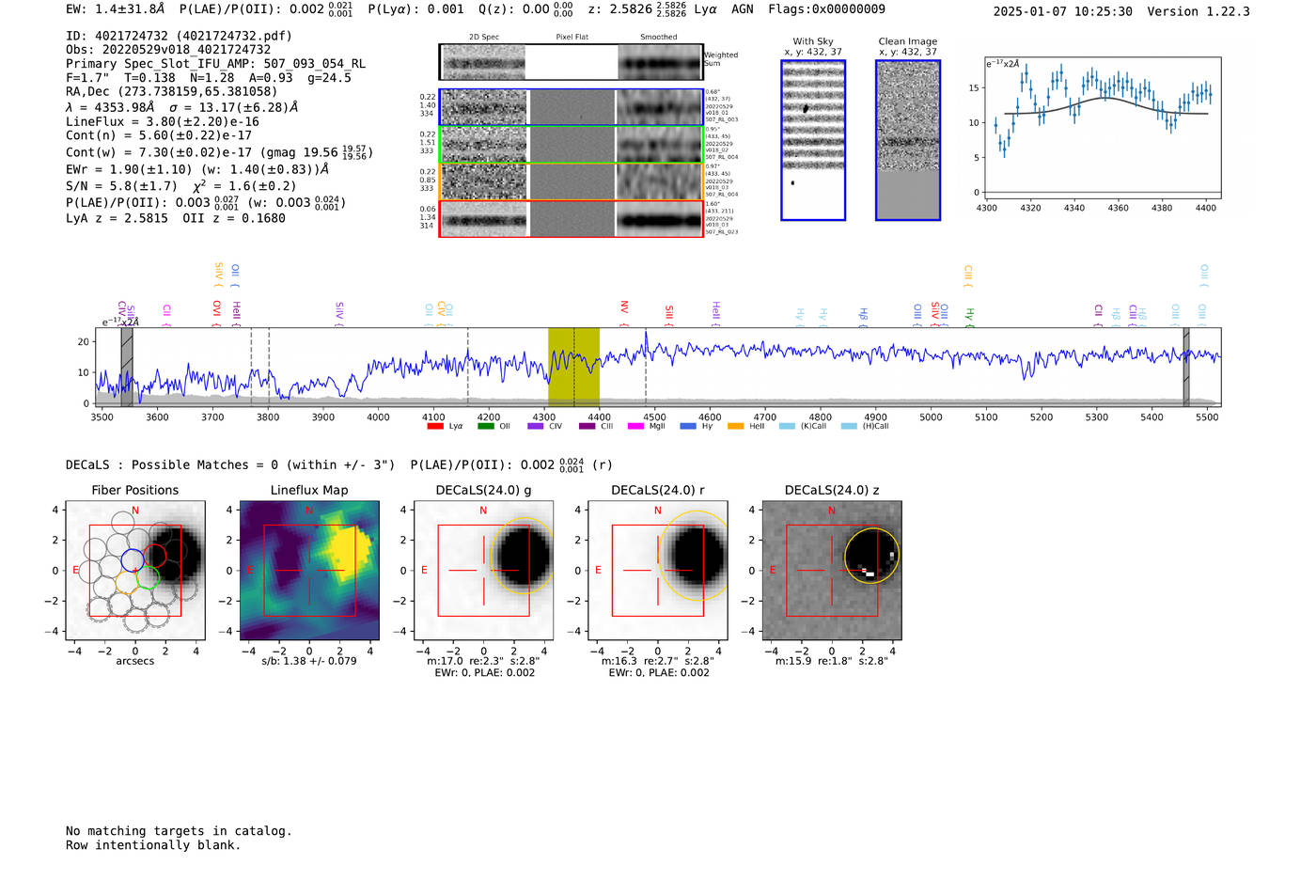The height and width of the screenshot is (896, 1316).
Task: Click the Weighted Sum 2D spectrum strip
Action: click(572, 62)
